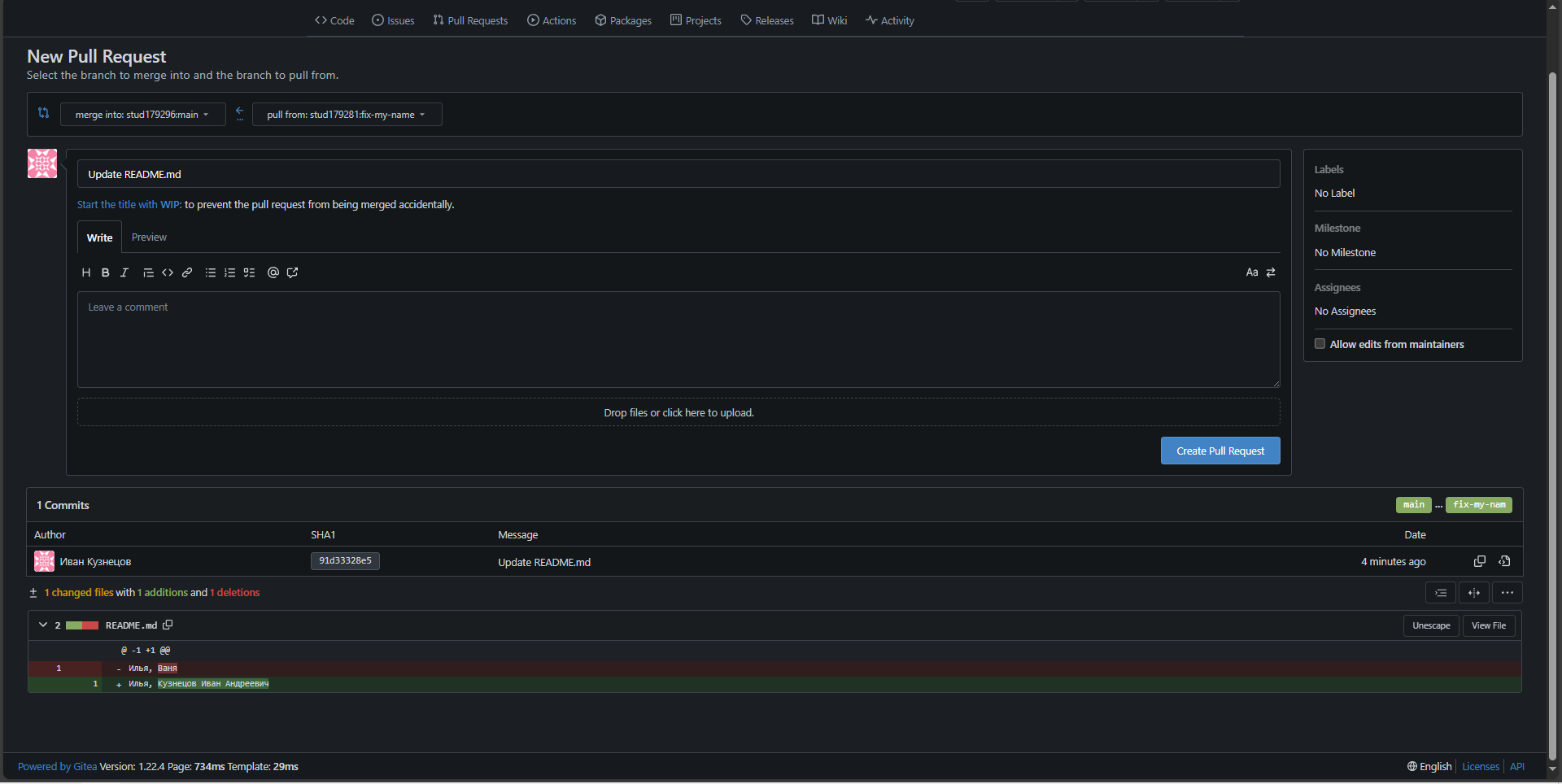The image size is (1562, 784).
Task: Toggle monospace font with Aa button
Action: pos(1251,273)
